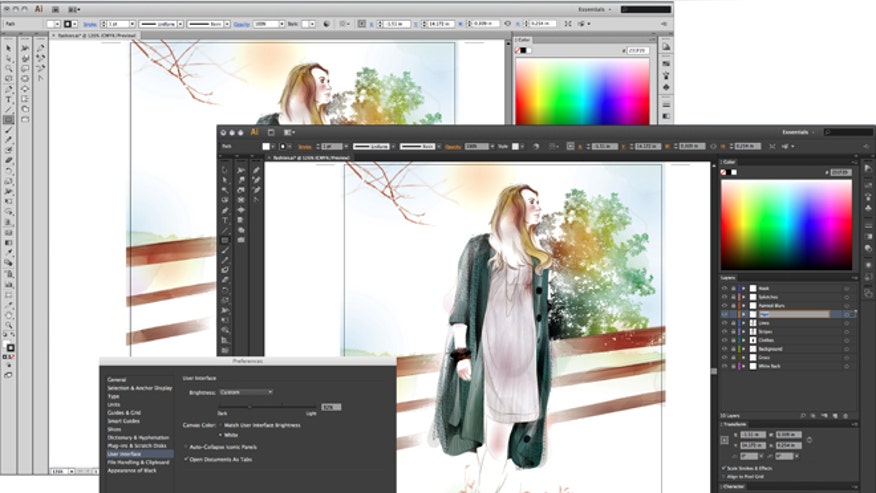Select General in Preferences list
The height and width of the screenshot is (493, 876).
pyautogui.click(x=117, y=380)
